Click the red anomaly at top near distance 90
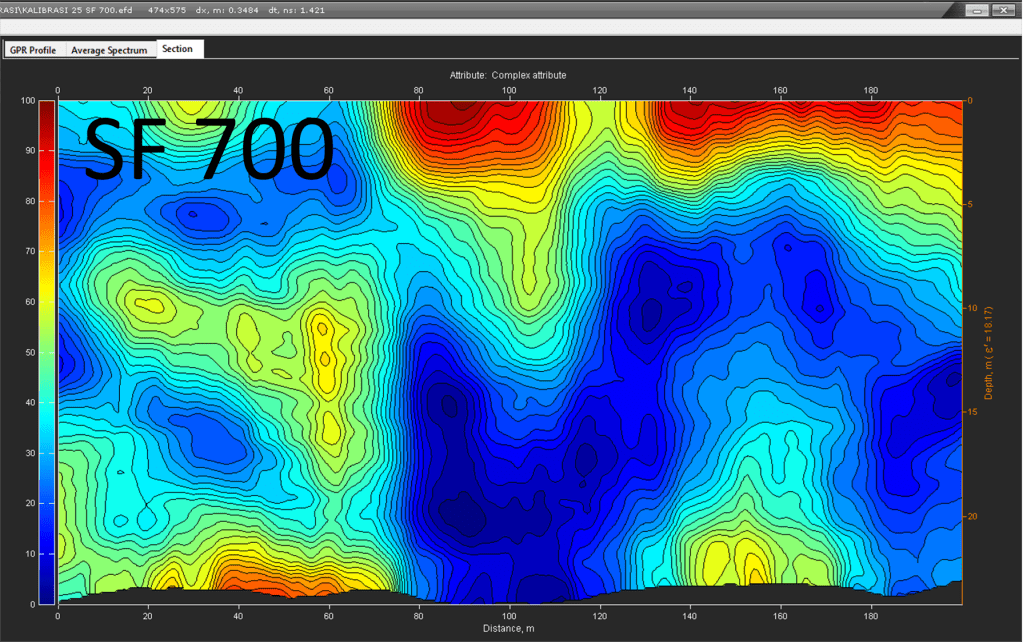 coord(440,120)
